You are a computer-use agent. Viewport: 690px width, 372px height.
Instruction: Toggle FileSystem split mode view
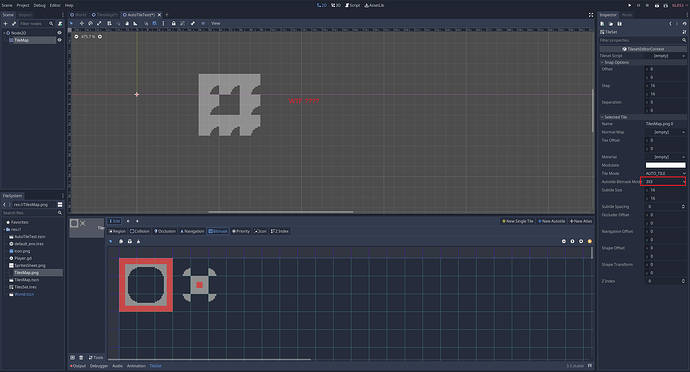pyautogui.click(x=60, y=205)
